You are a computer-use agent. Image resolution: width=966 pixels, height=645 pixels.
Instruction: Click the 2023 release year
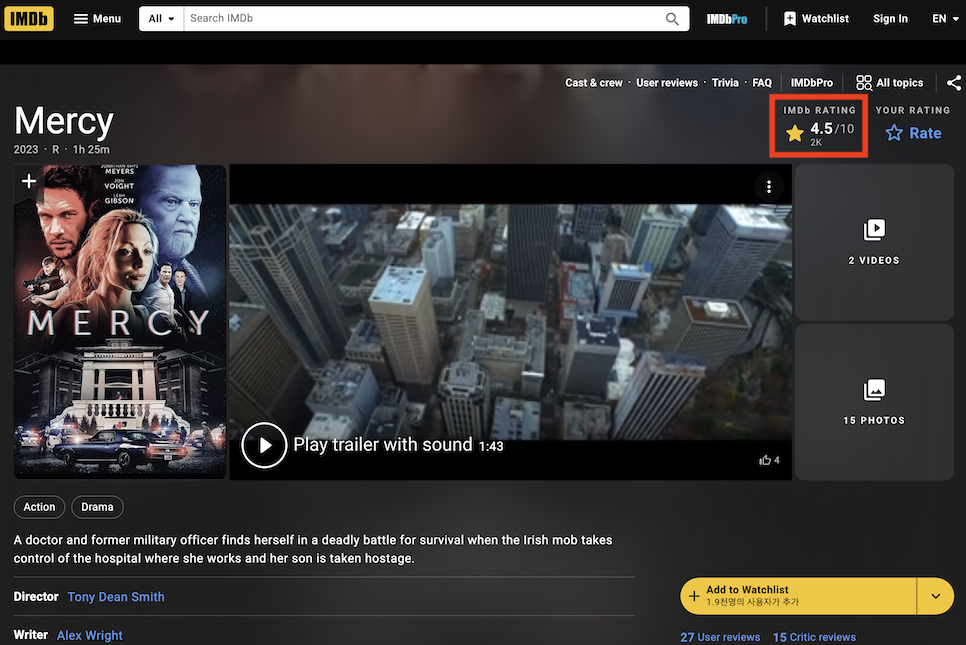26,150
